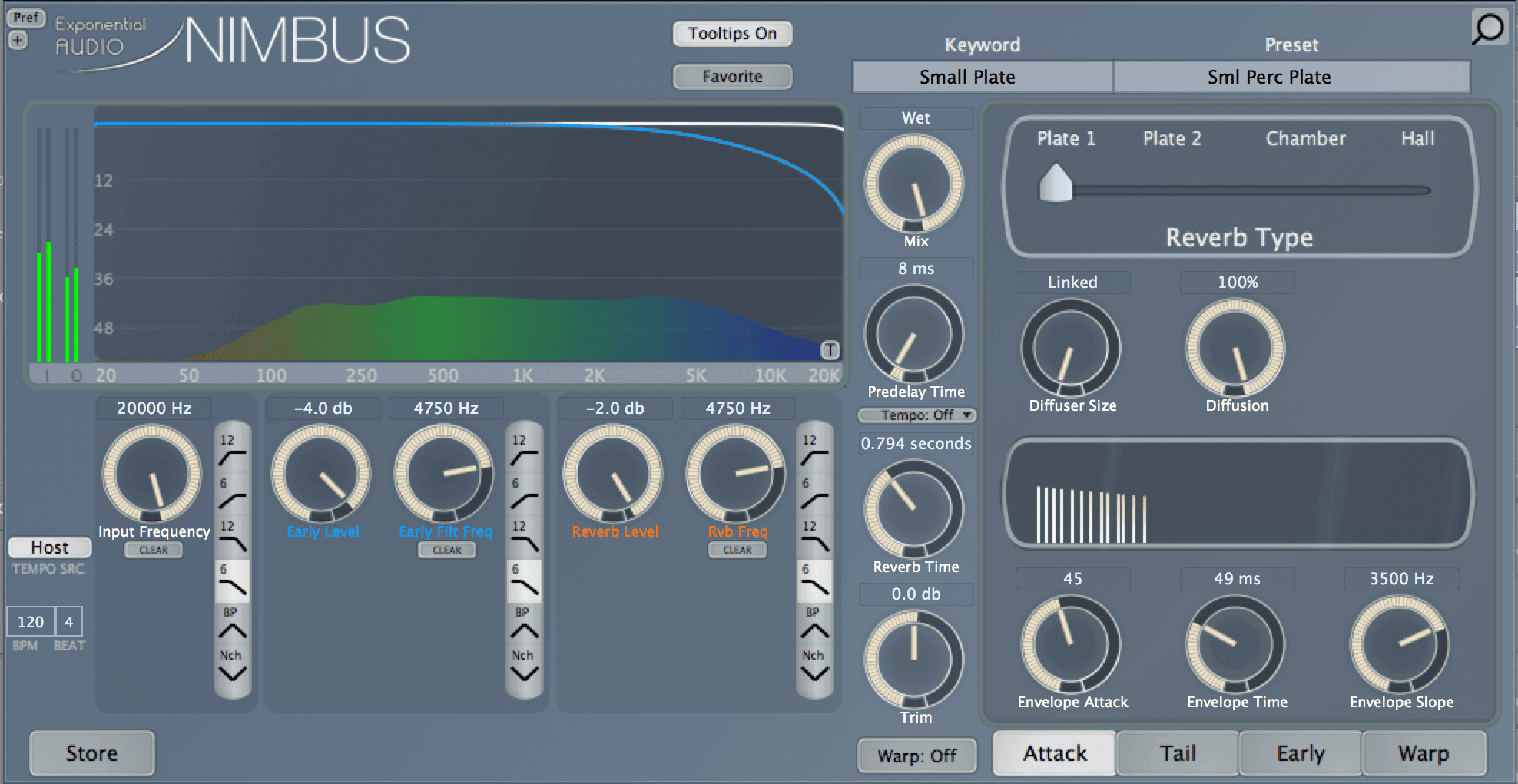Clear Early Filt Freq setting
This screenshot has height=784, width=1518.
[x=447, y=551]
